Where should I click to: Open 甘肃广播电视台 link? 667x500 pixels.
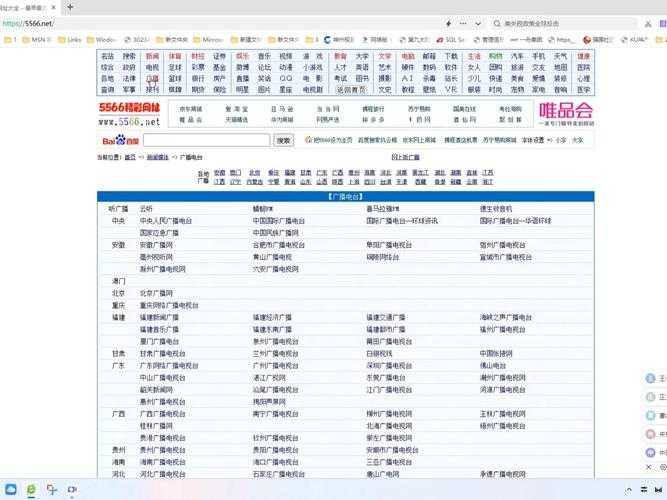162,354
